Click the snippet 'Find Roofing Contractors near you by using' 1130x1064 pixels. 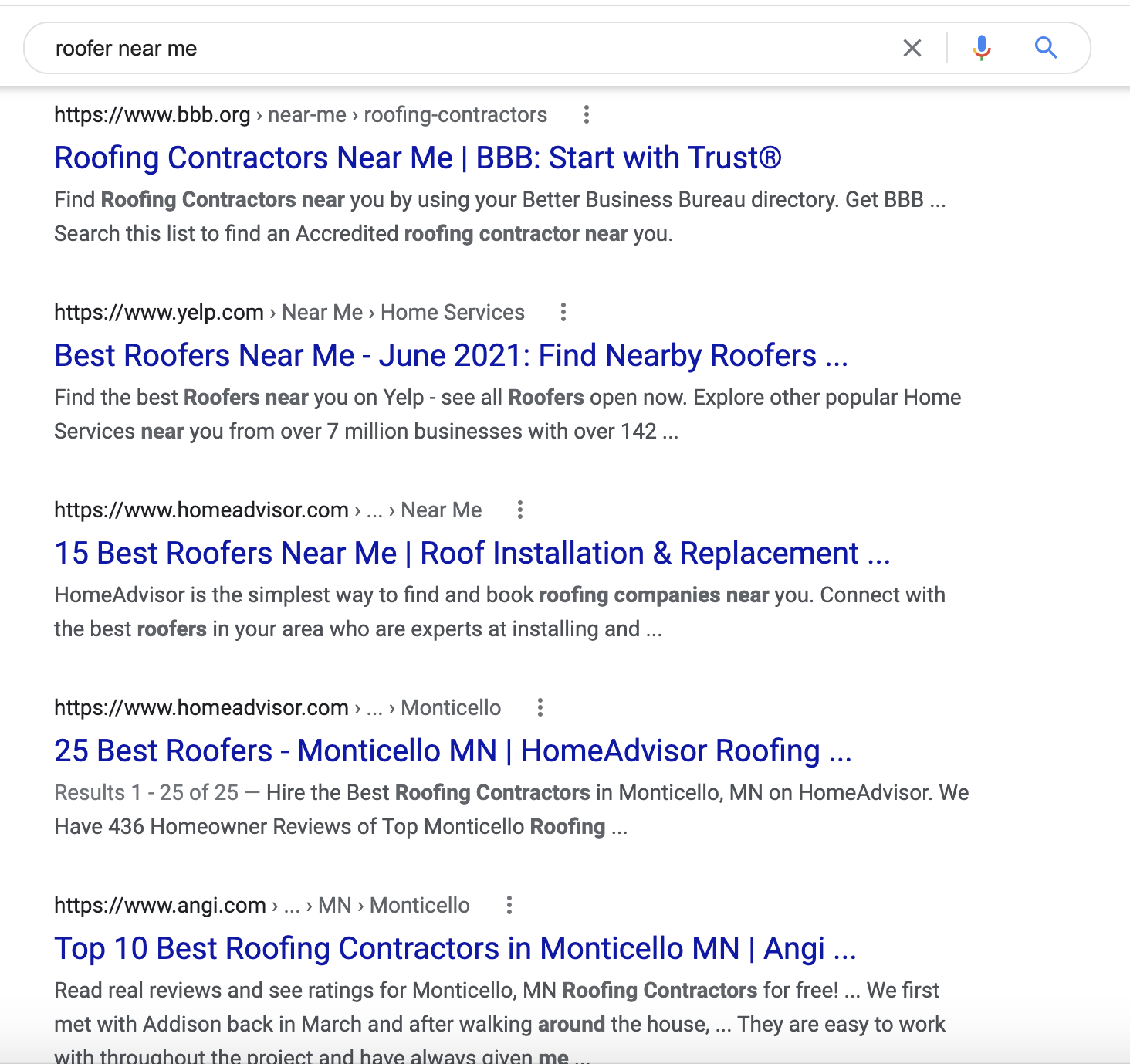pyautogui.click(x=500, y=216)
